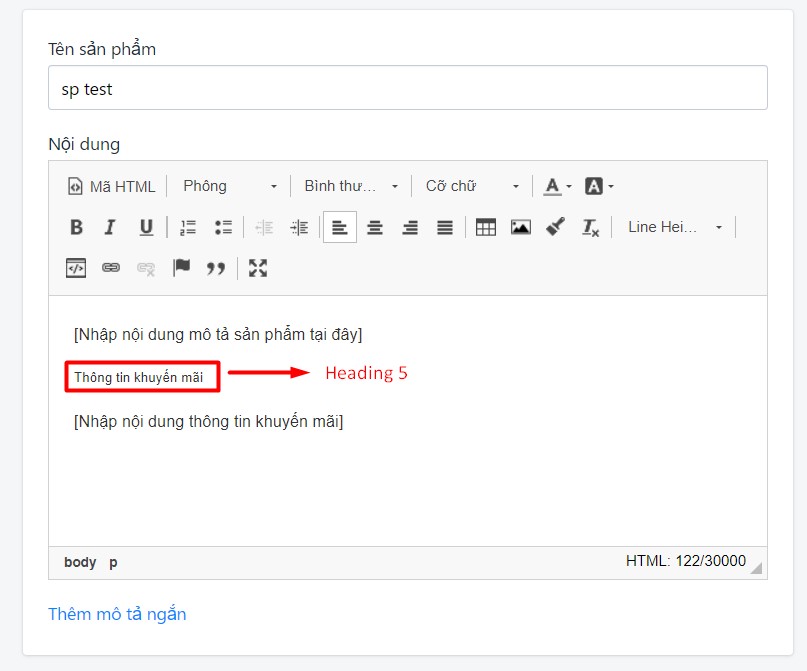
Task: Insert an image
Action: click(521, 227)
